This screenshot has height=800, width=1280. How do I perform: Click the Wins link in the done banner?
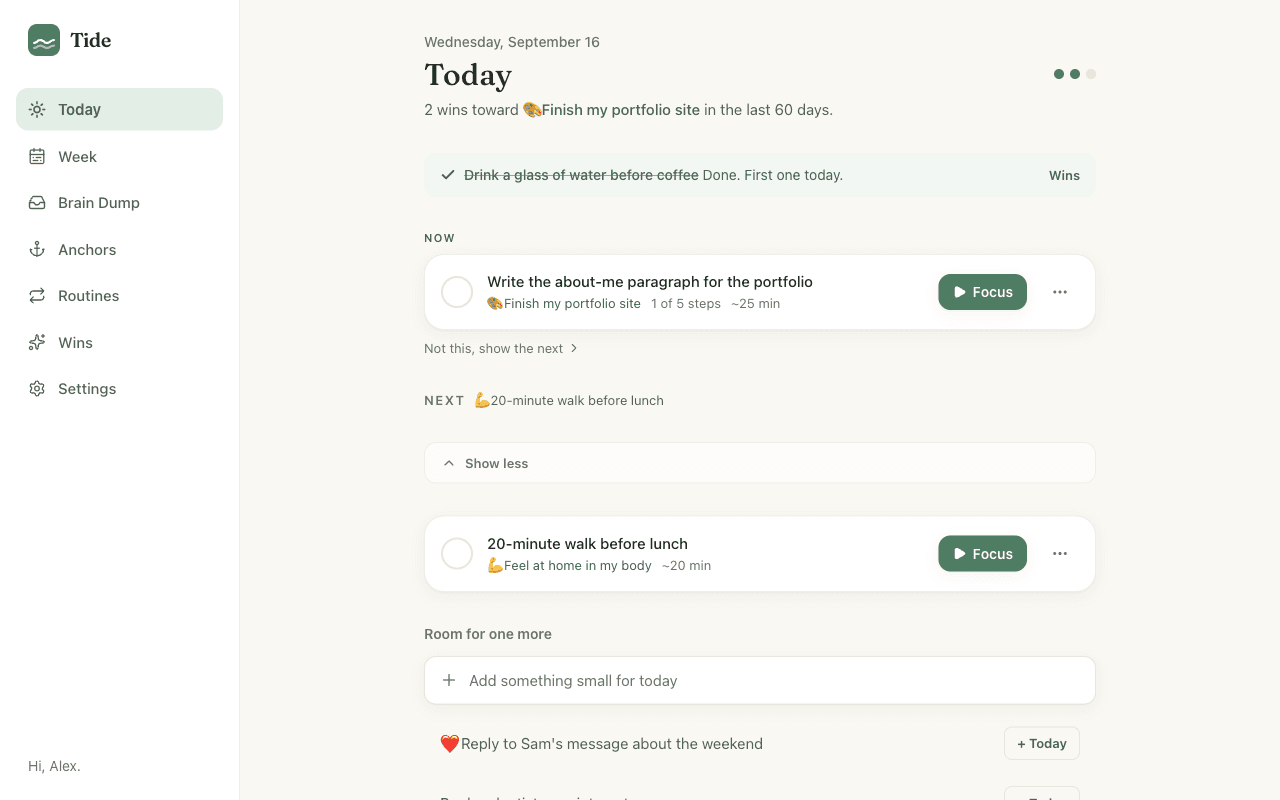(x=1064, y=175)
